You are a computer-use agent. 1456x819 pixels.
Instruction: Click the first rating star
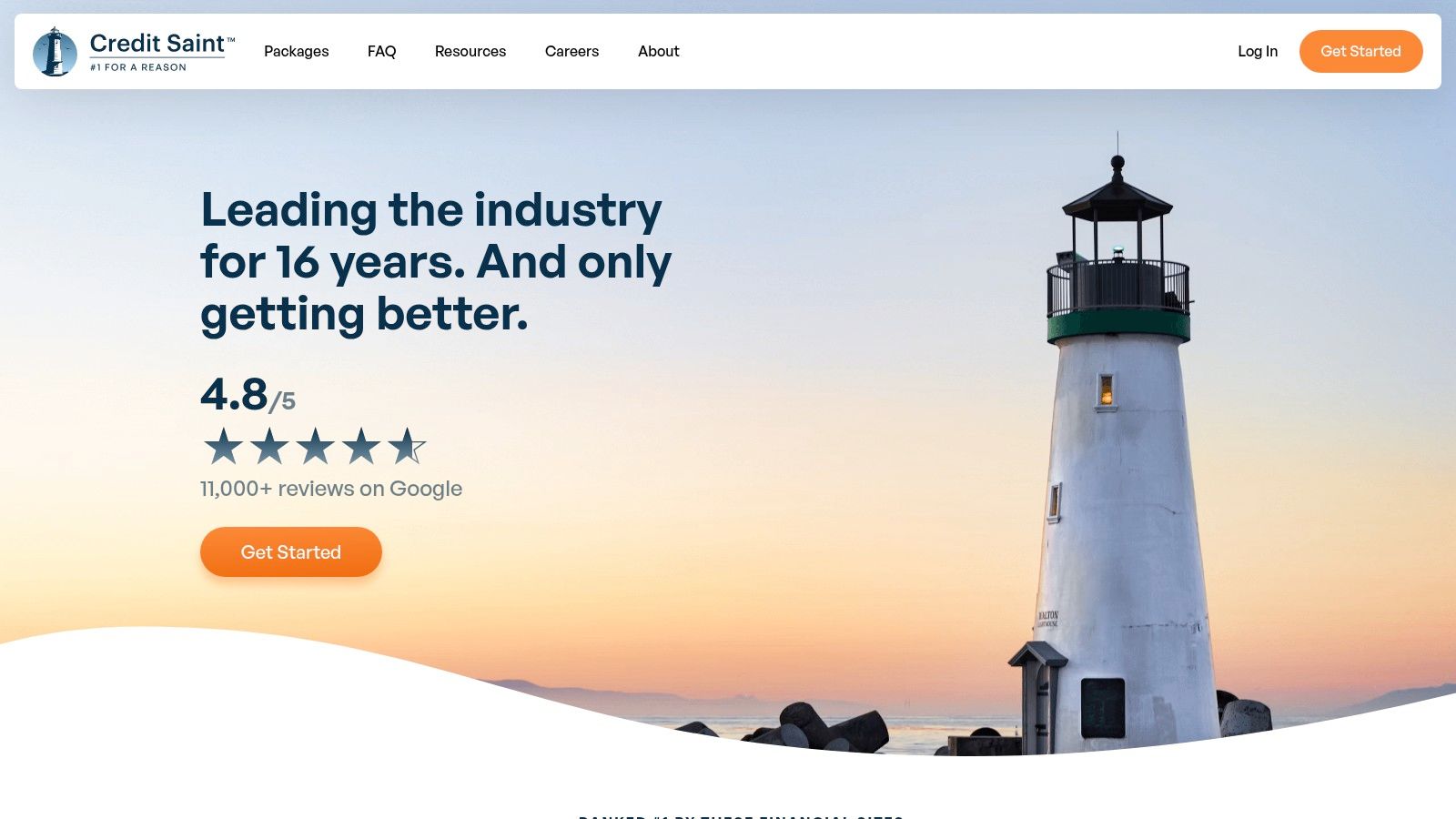[x=223, y=446]
